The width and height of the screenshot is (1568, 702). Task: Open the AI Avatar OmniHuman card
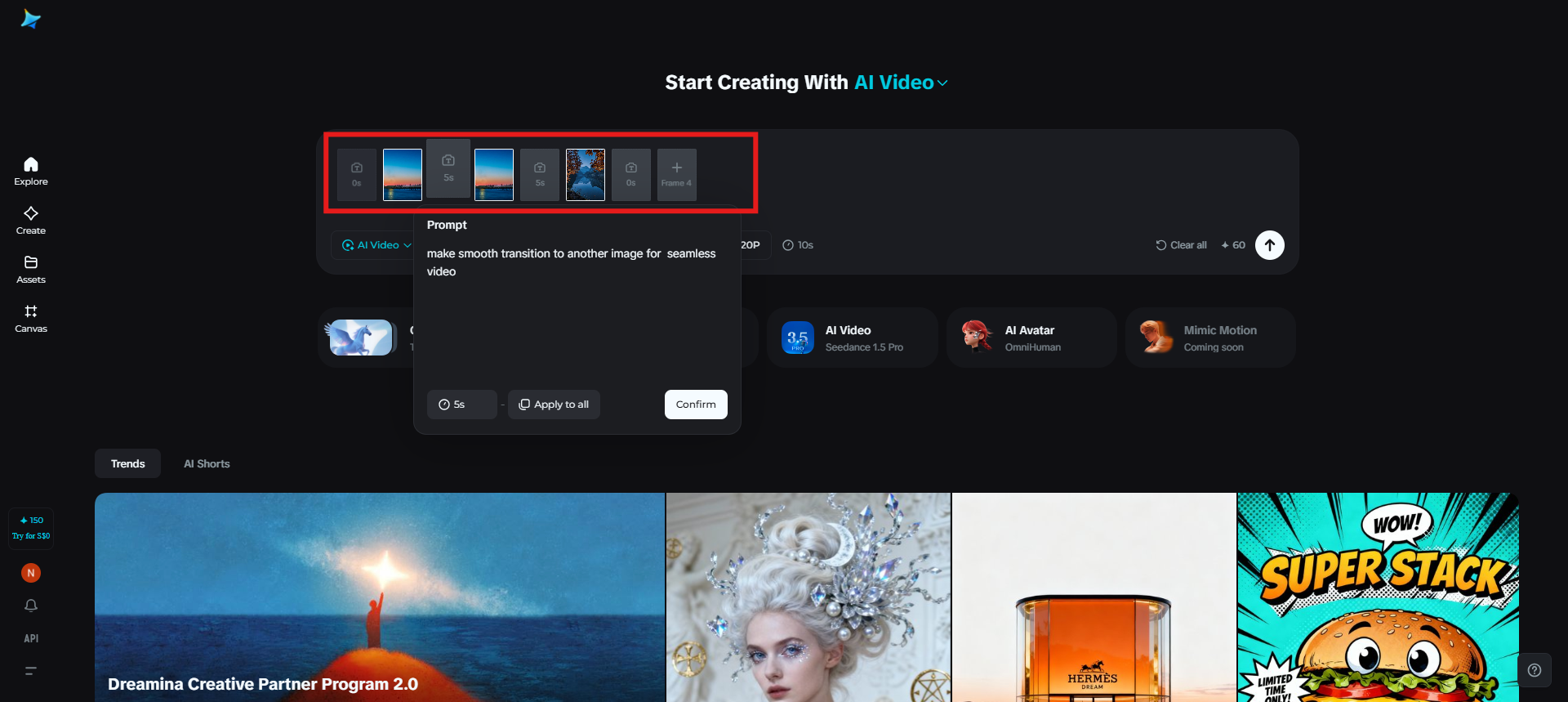click(1031, 338)
